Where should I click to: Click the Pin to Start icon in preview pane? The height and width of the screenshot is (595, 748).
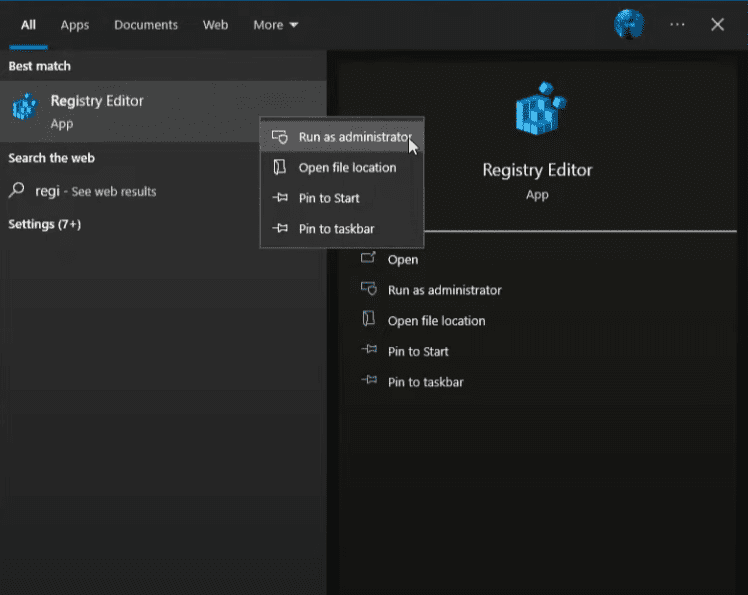(x=369, y=350)
